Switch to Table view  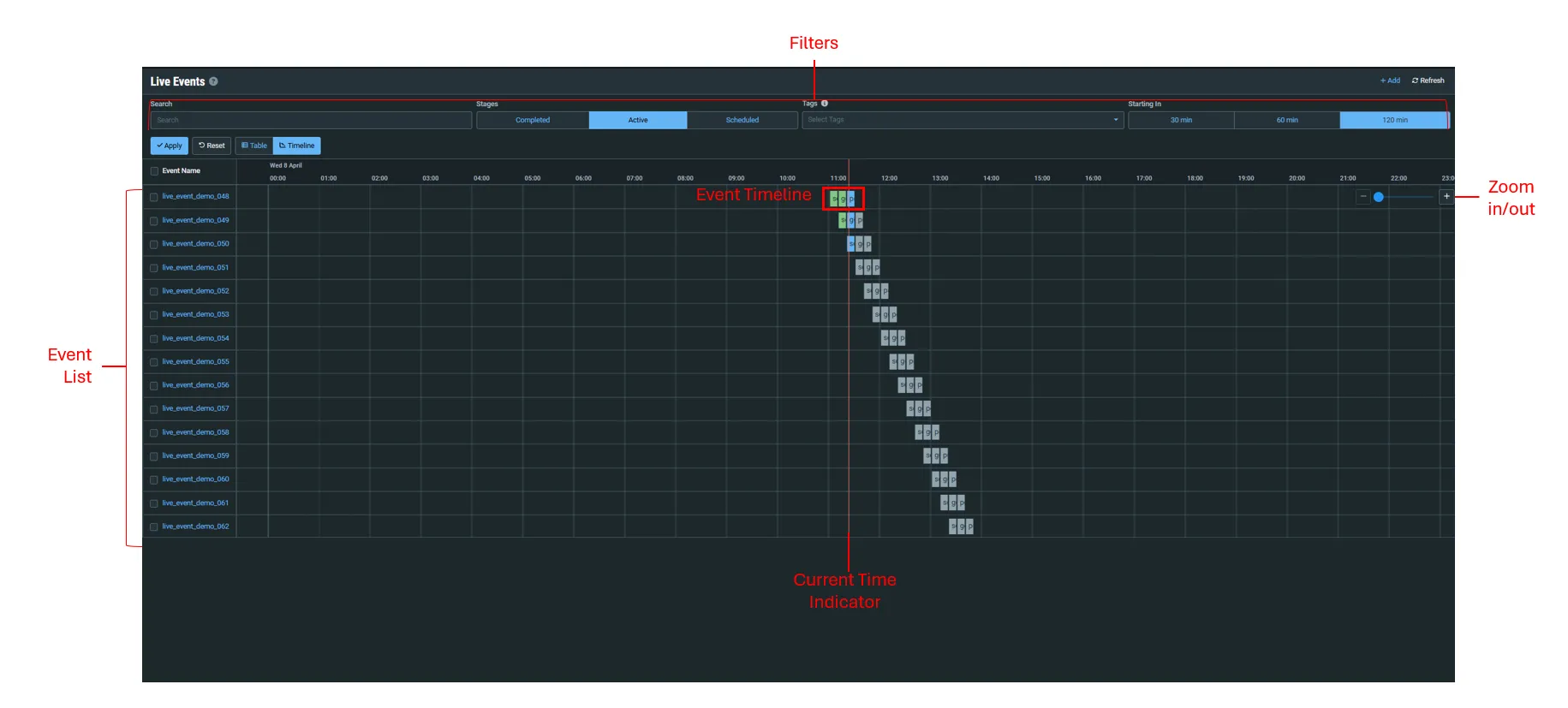click(x=254, y=146)
